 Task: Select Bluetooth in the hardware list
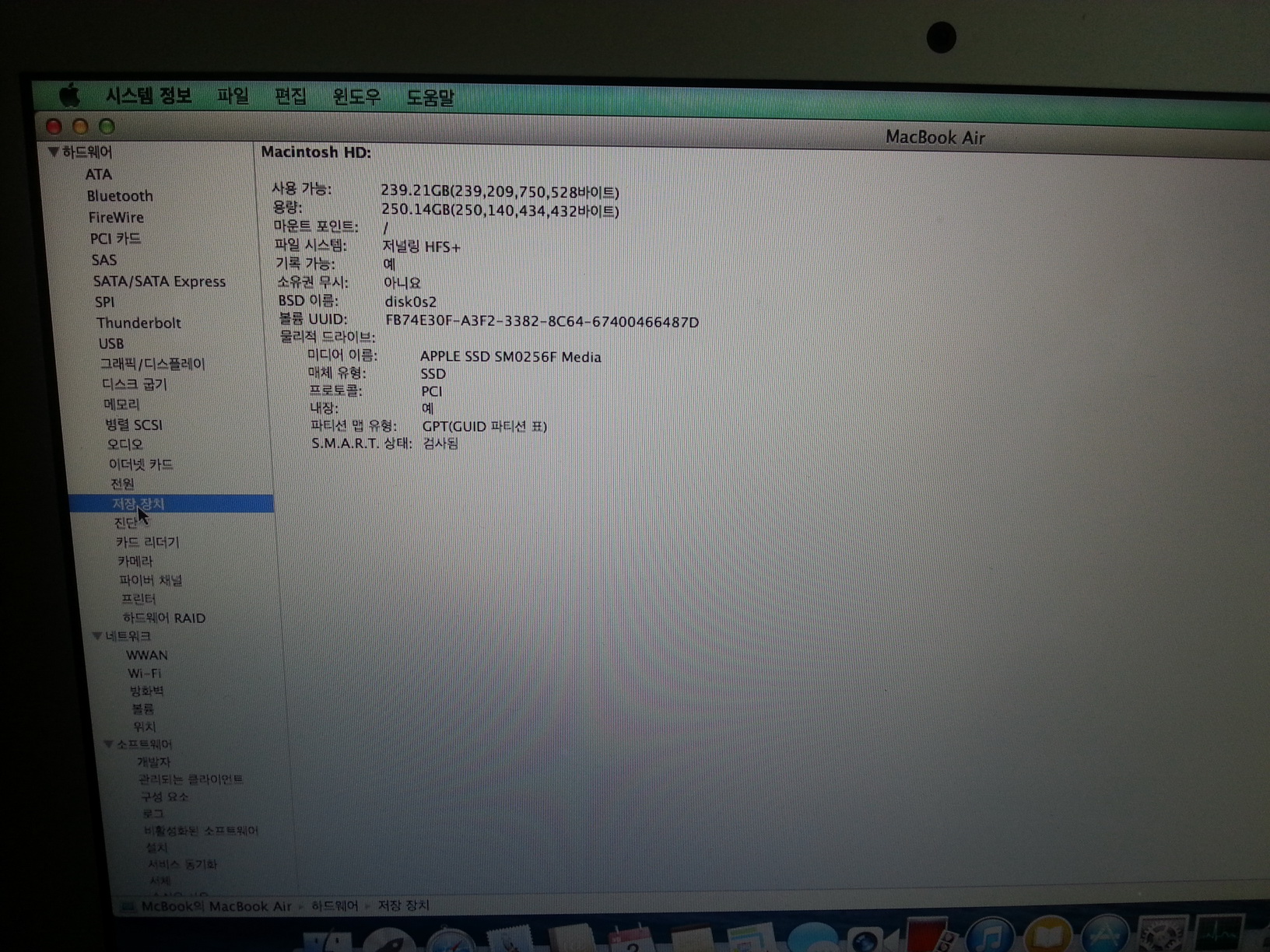[x=119, y=196]
